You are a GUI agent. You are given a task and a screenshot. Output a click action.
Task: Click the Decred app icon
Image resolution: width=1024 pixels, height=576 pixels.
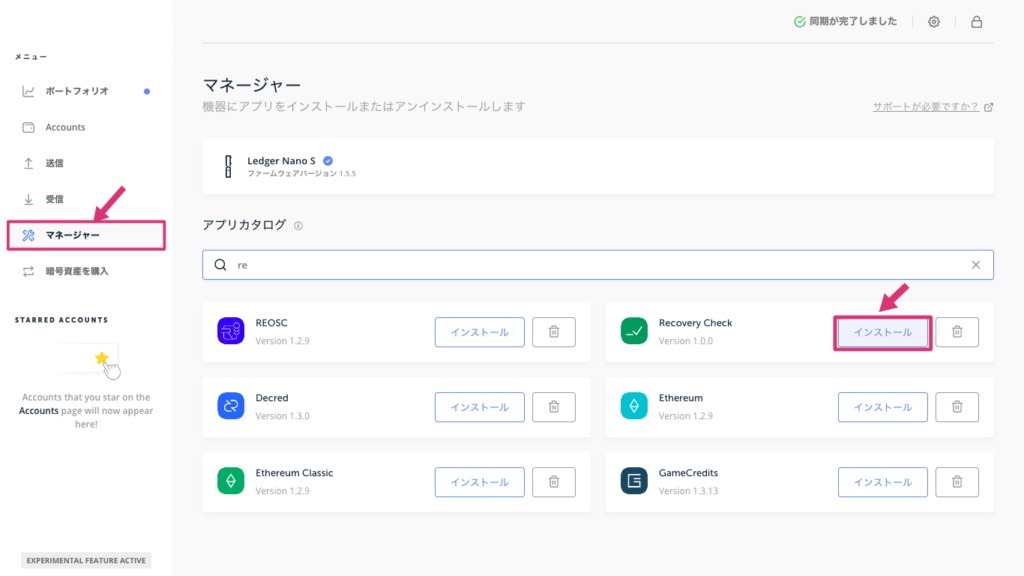(231, 406)
